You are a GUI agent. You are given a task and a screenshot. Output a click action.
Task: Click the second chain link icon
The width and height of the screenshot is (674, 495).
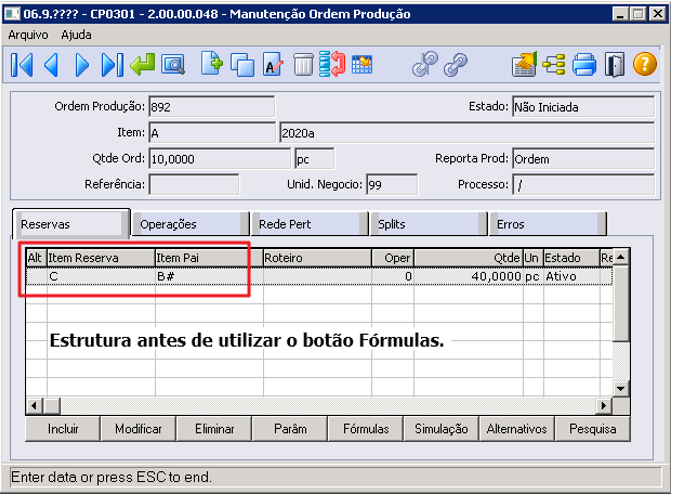point(456,65)
